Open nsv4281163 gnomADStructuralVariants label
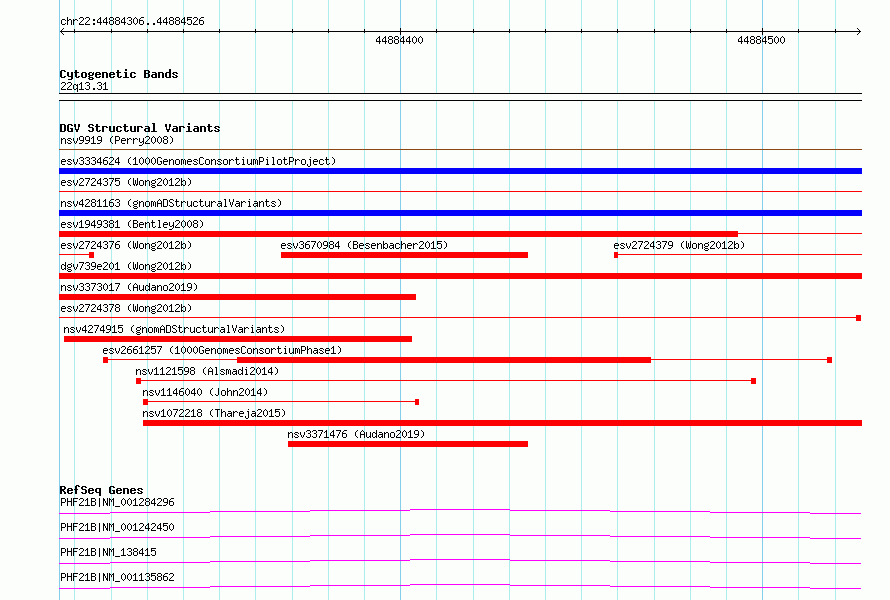This screenshot has height=600, width=890. (171, 203)
